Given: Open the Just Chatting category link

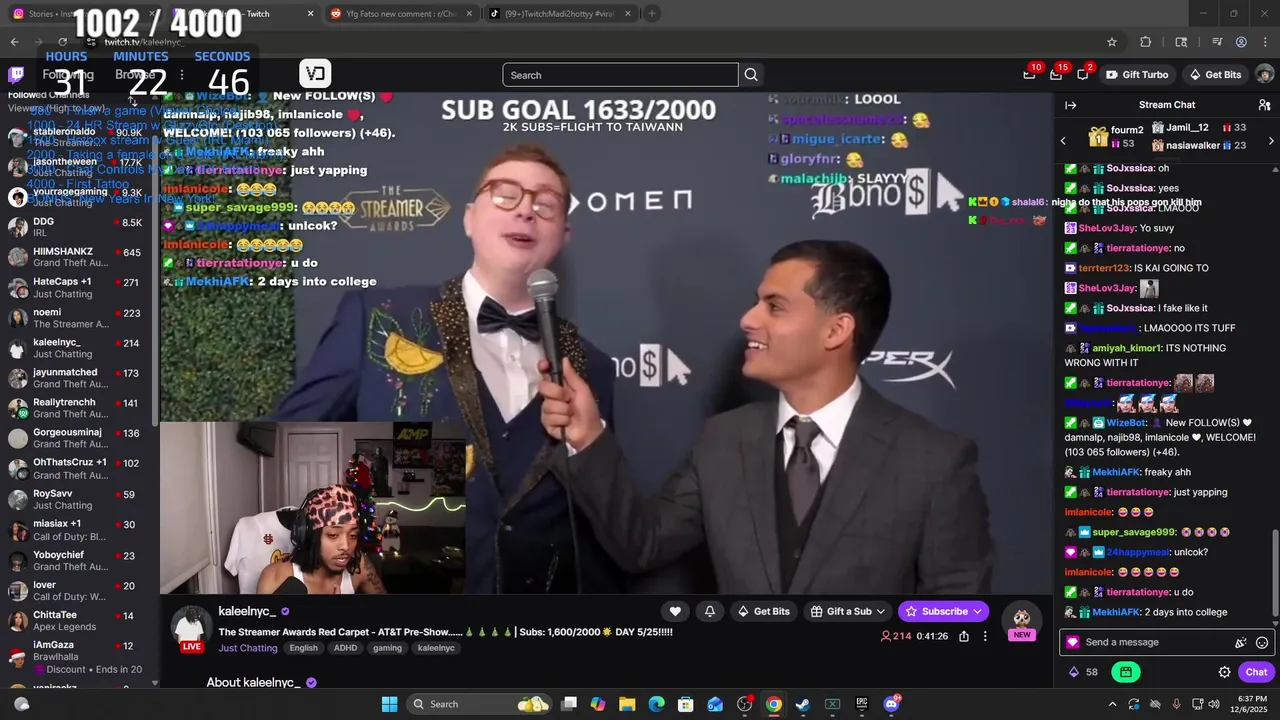Looking at the screenshot, I should 248,648.
